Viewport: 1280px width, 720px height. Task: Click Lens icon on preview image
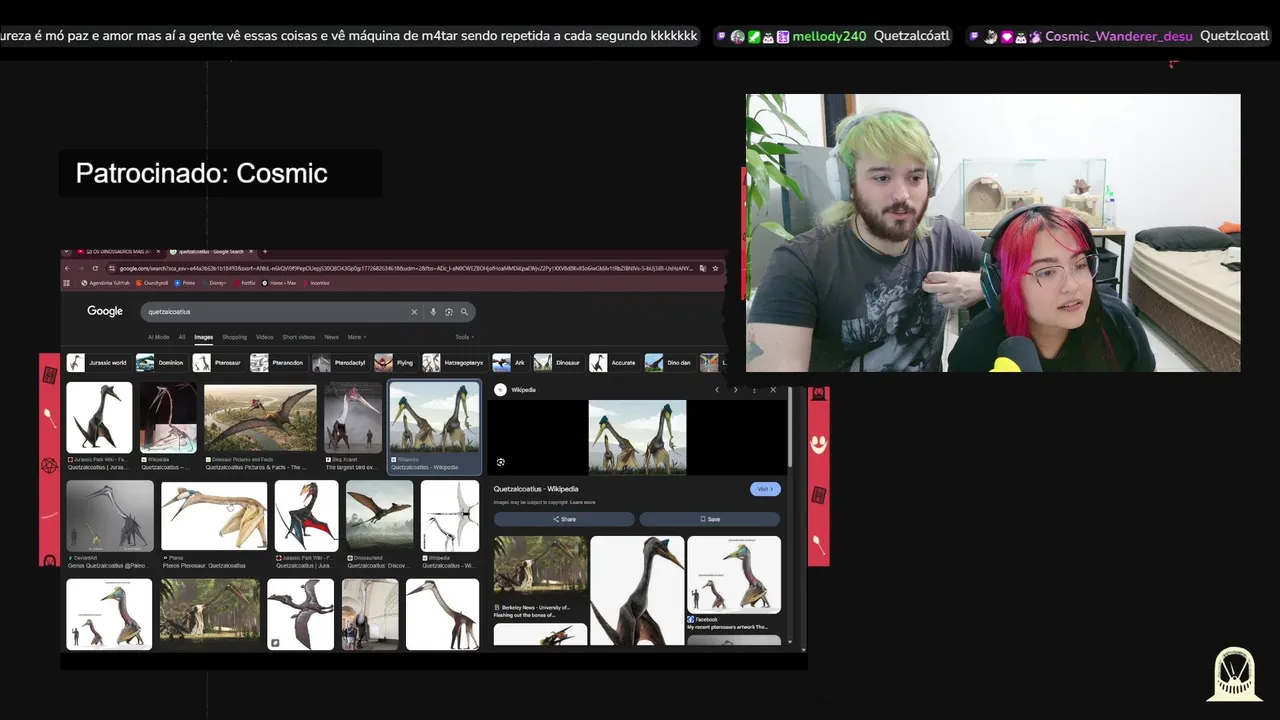point(500,462)
